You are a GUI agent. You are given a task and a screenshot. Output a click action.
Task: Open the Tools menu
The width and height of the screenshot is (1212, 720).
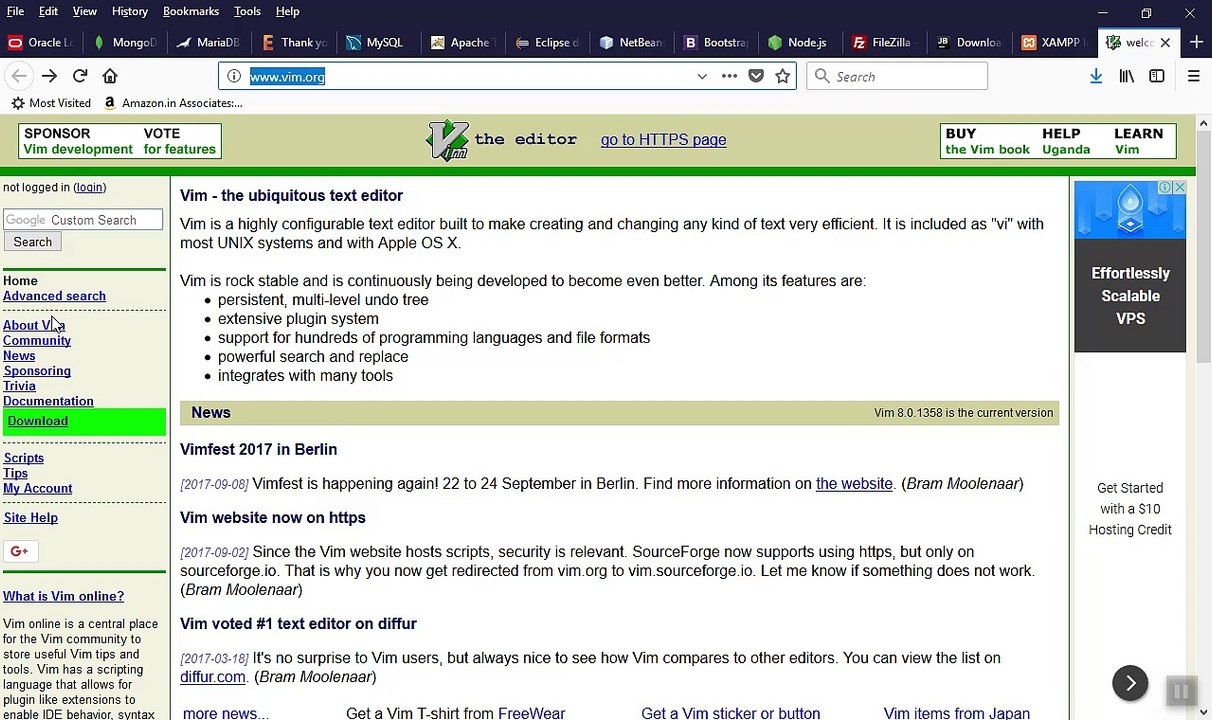247,11
